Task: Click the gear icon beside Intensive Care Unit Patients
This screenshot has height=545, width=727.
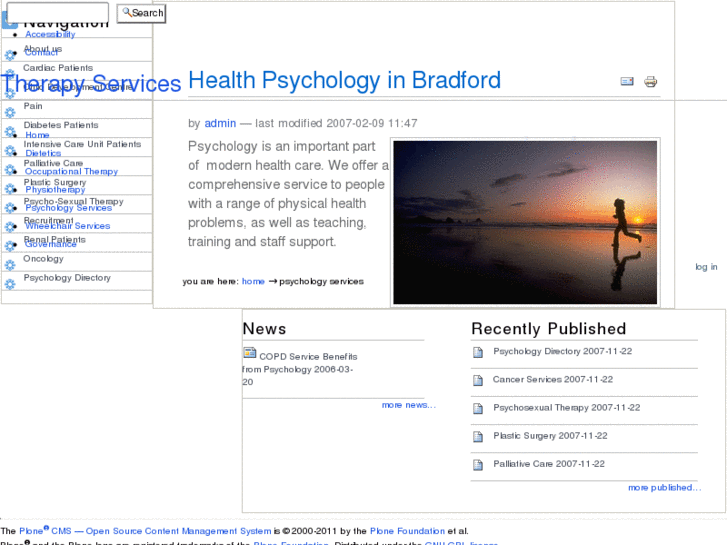Action: [x=10, y=151]
